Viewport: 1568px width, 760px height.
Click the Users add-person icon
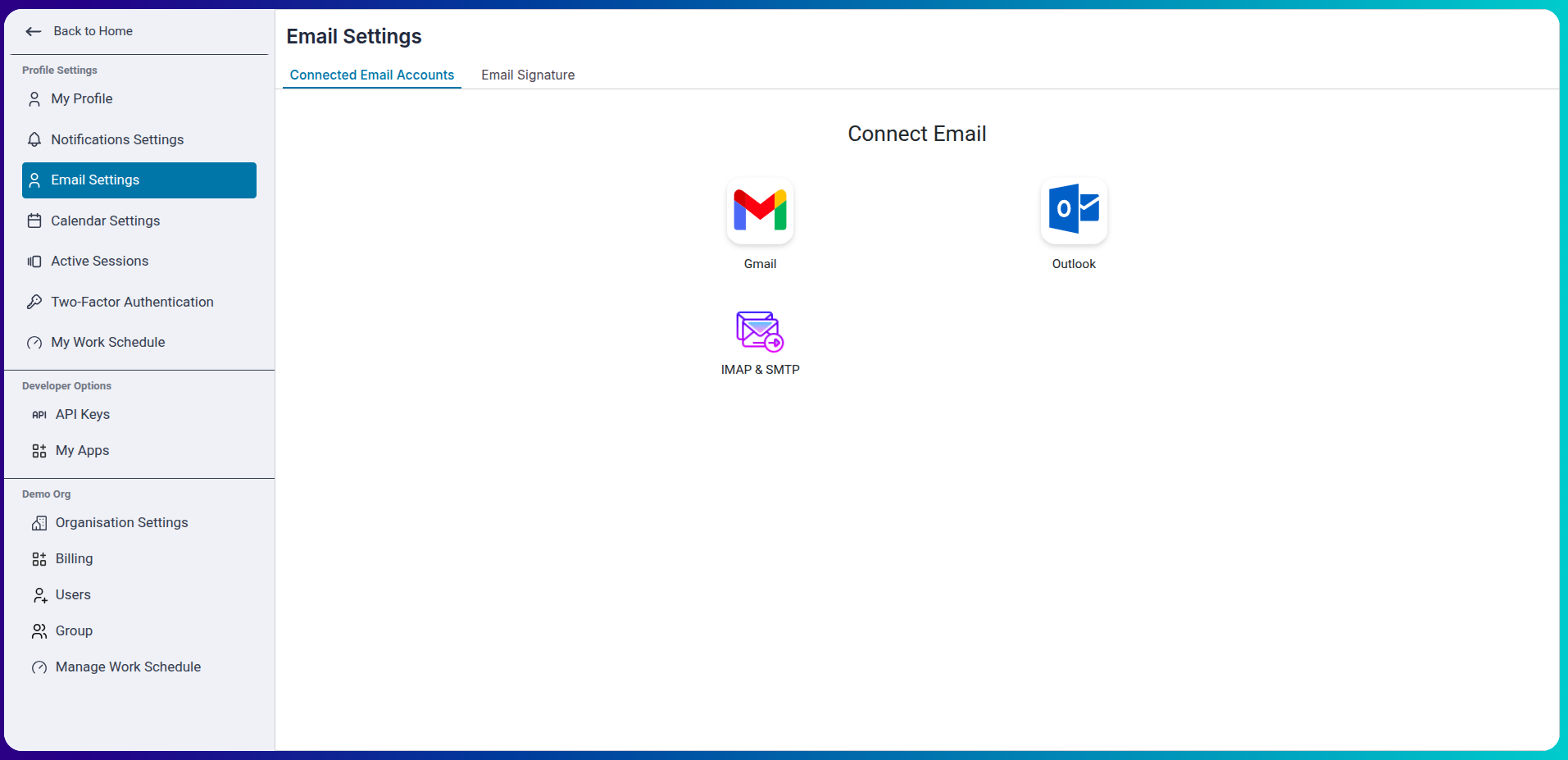pos(39,595)
